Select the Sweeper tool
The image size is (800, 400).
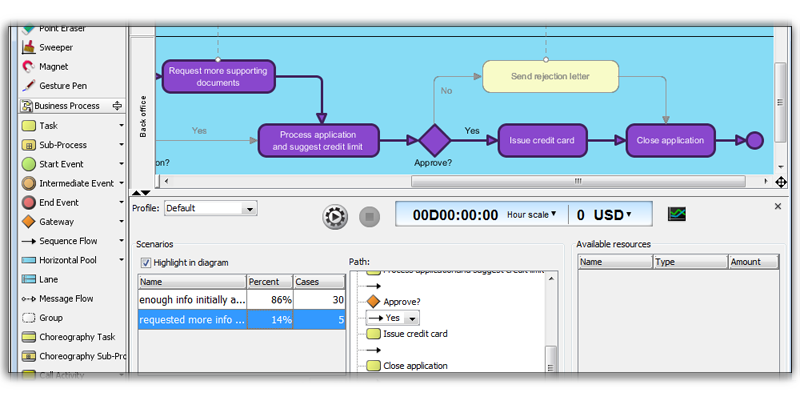pyautogui.click(x=47, y=47)
